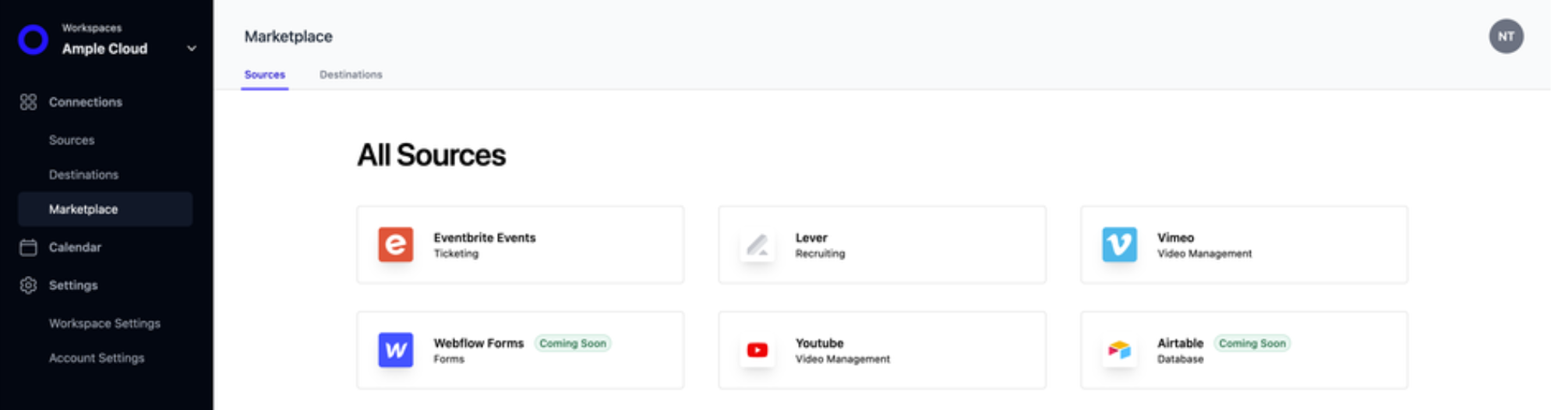Click the blue circle workspace logo

(33, 39)
